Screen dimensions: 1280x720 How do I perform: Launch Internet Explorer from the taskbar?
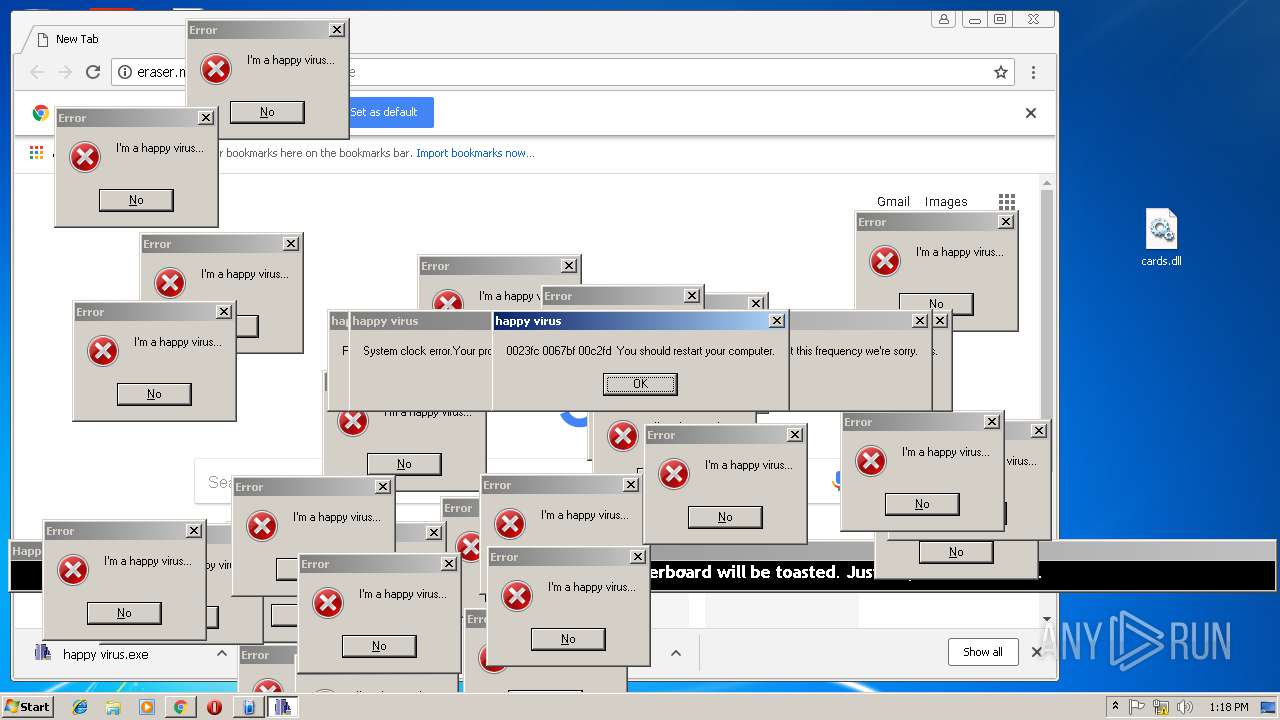pyautogui.click(x=80, y=707)
